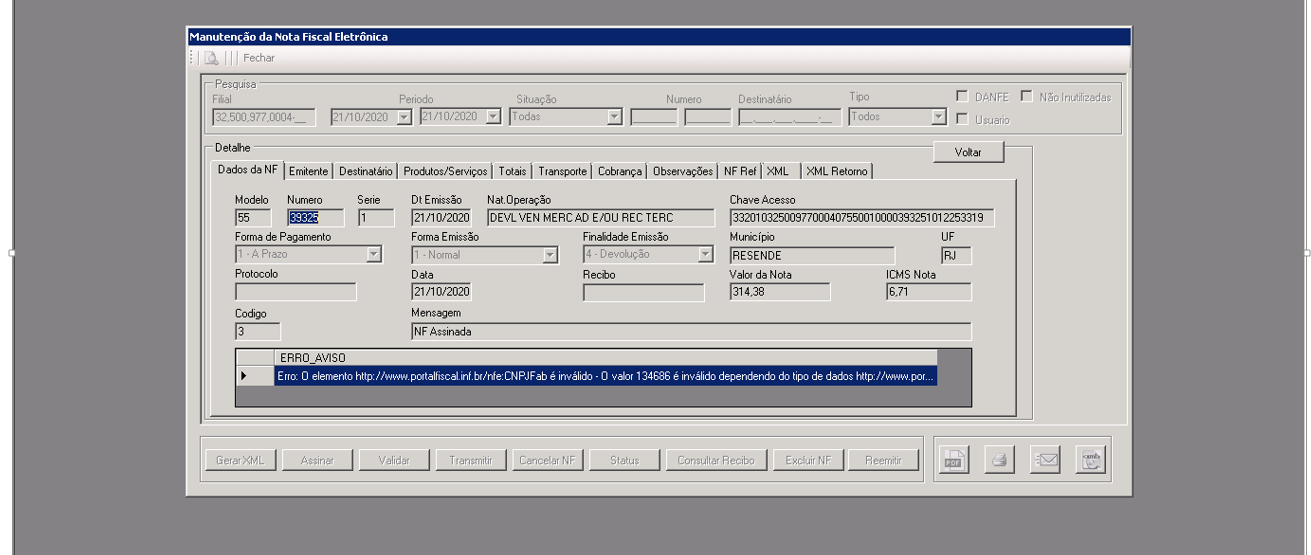Open the Finalidade Emissão dropdown

click(x=706, y=254)
